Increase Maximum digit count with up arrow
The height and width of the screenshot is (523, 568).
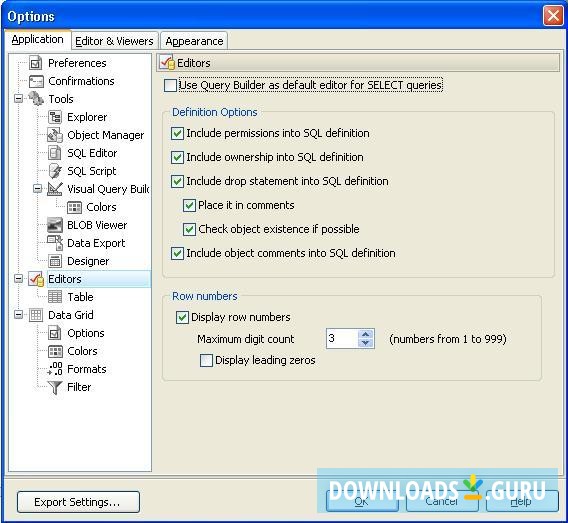click(366, 334)
